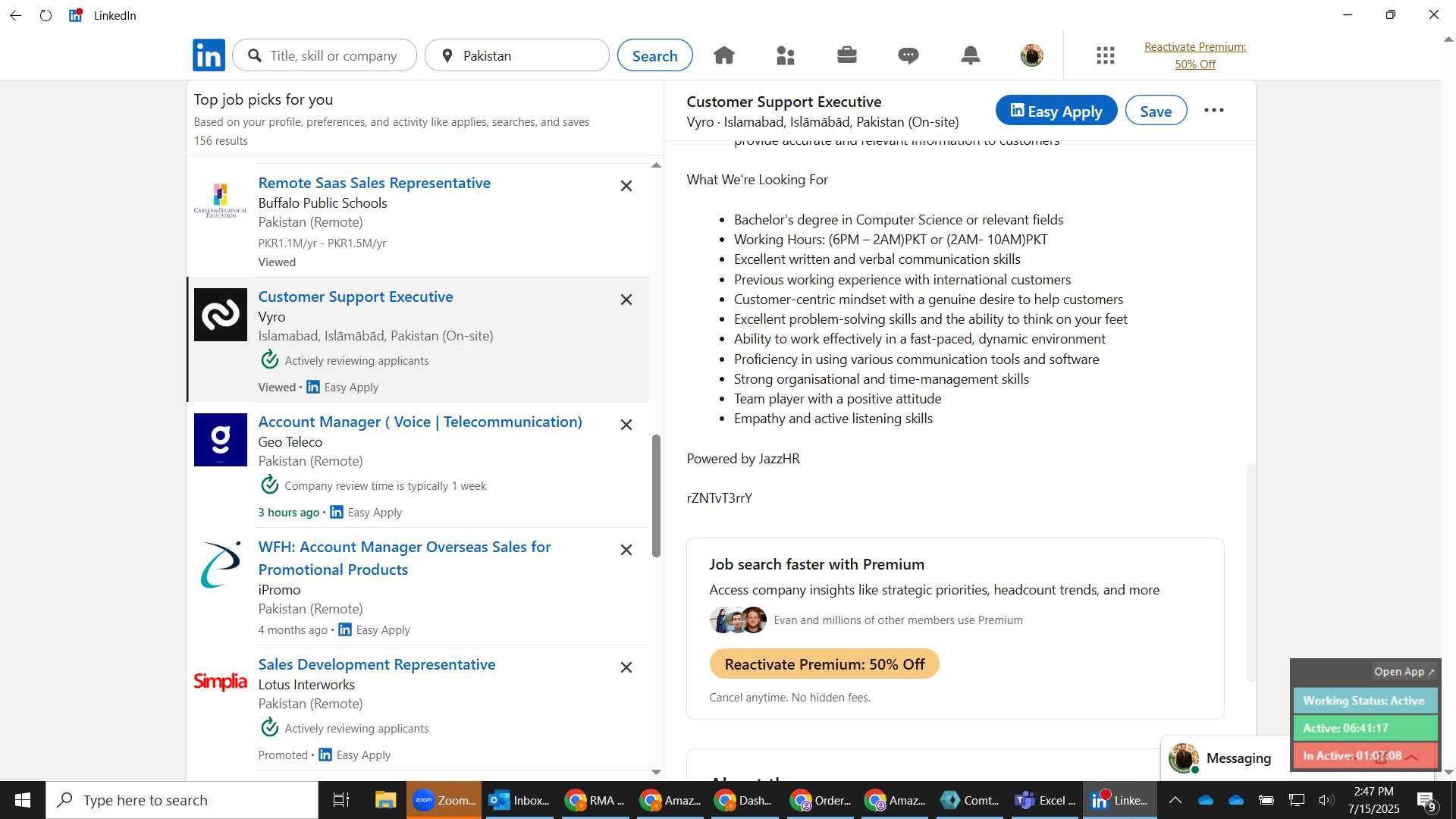
Task: Click Open App in tracker widget
Action: (x=1404, y=672)
